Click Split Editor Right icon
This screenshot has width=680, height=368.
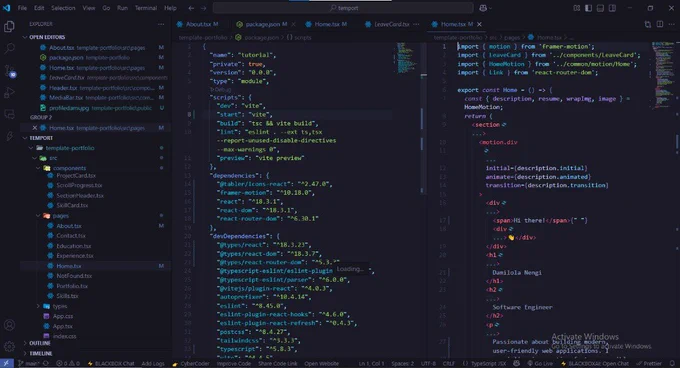click(x=660, y=24)
